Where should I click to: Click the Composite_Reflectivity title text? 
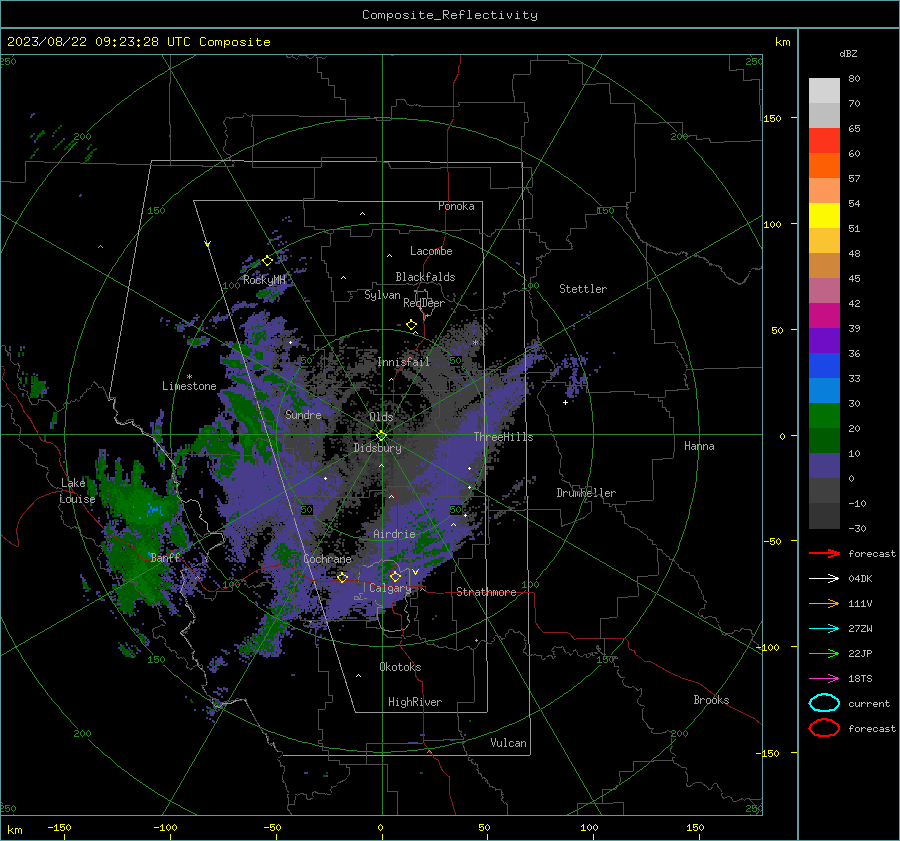click(x=450, y=15)
